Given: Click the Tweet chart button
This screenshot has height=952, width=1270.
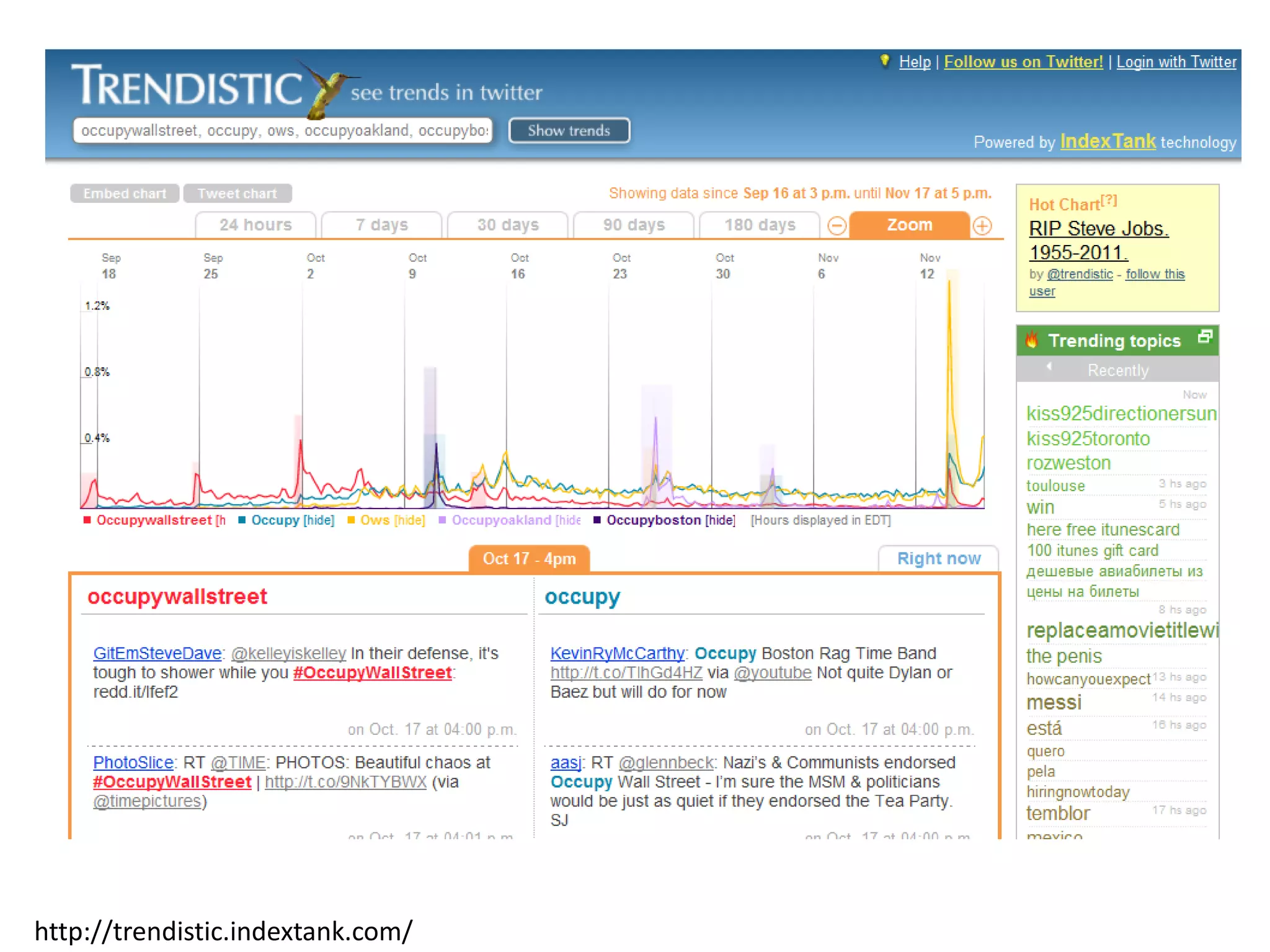Looking at the screenshot, I should point(238,194).
